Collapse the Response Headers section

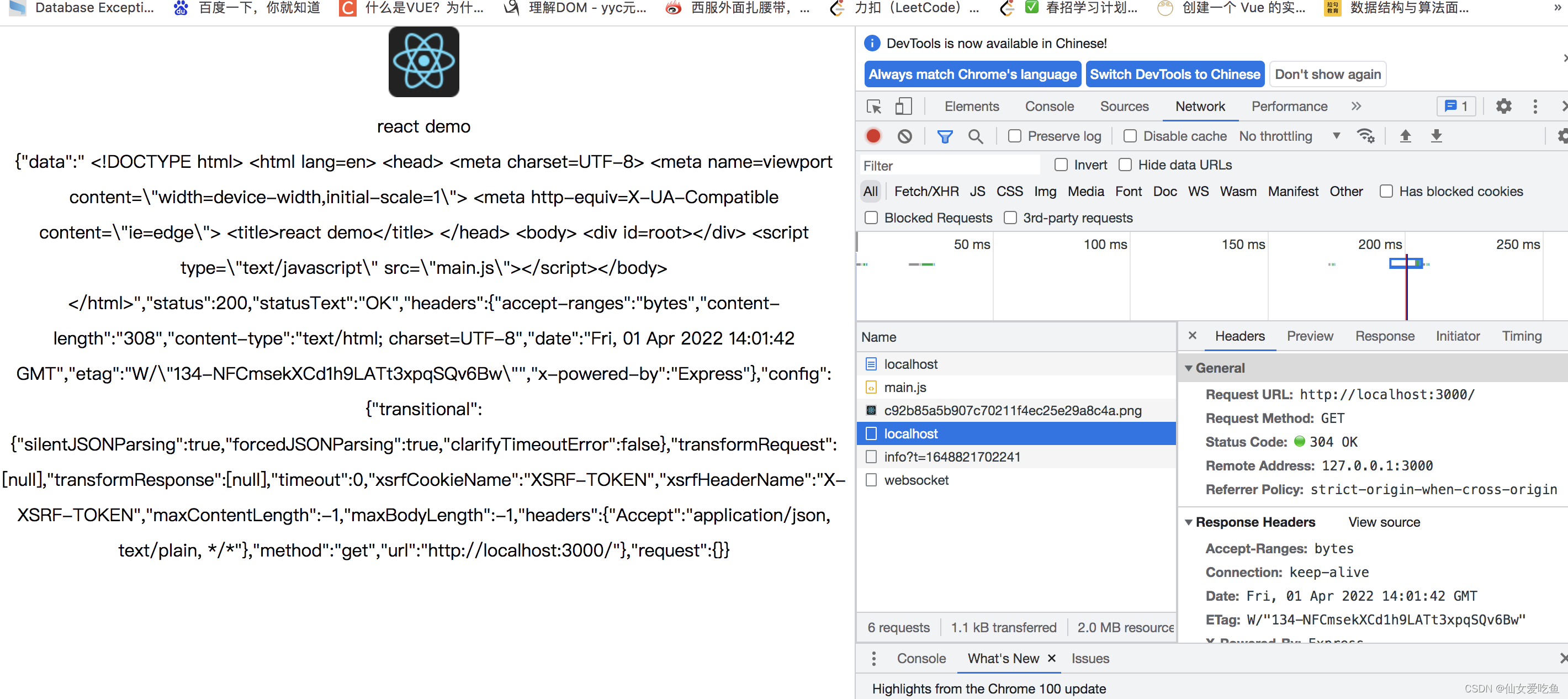tap(1188, 522)
